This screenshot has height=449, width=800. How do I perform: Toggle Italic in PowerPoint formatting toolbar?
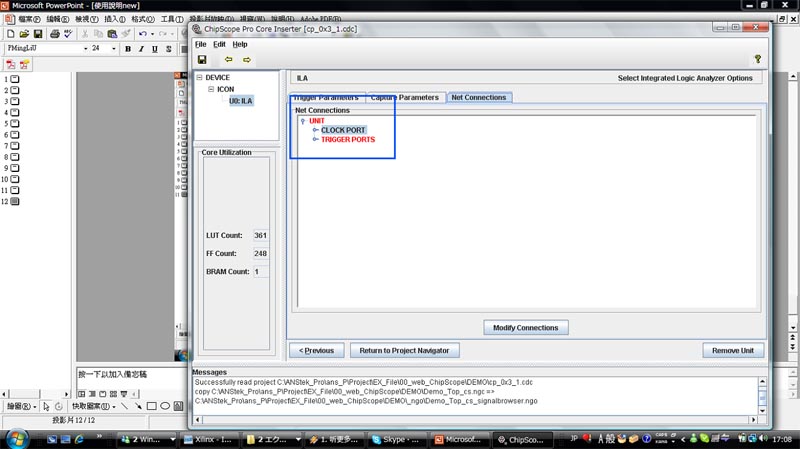point(141,49)
